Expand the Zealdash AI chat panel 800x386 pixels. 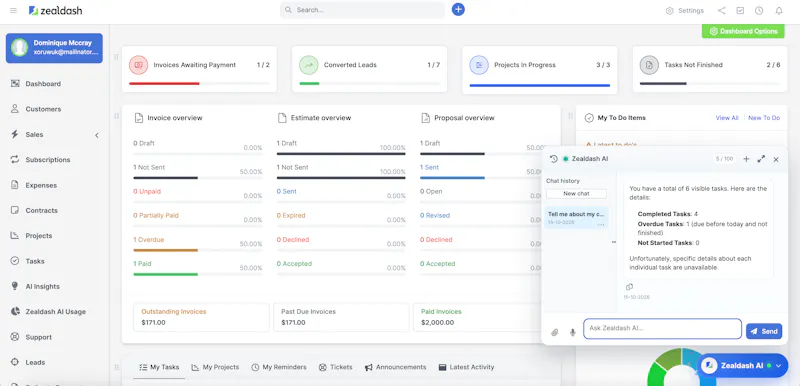click(x=761, y=159)
